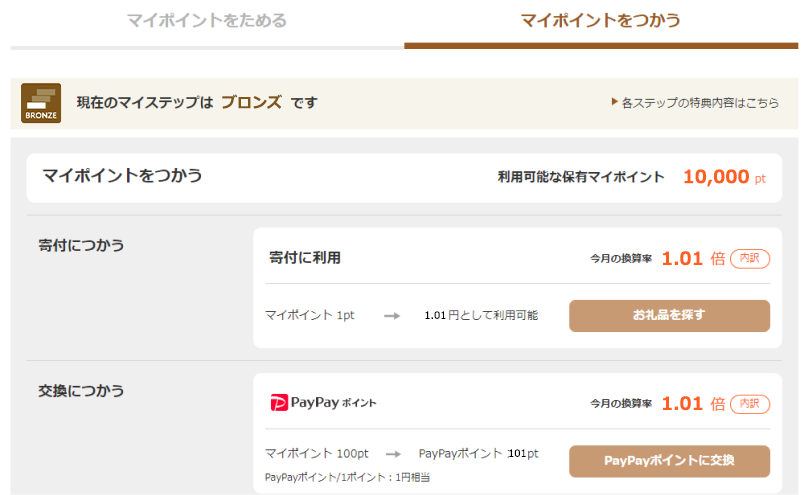Click PayPayポイントに交換 button

click(x=669, y=461)
